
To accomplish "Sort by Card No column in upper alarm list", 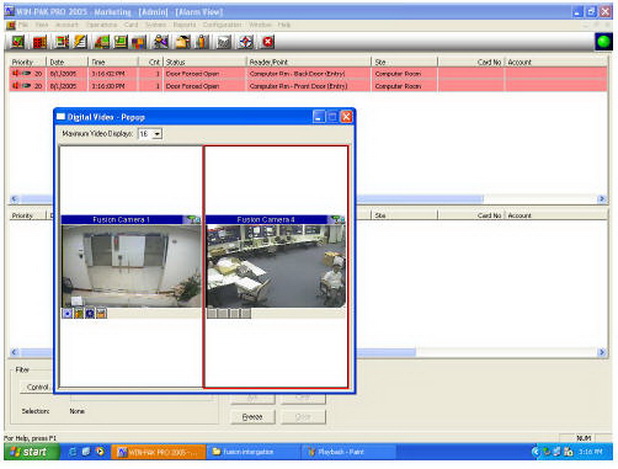I will (471, 62).
